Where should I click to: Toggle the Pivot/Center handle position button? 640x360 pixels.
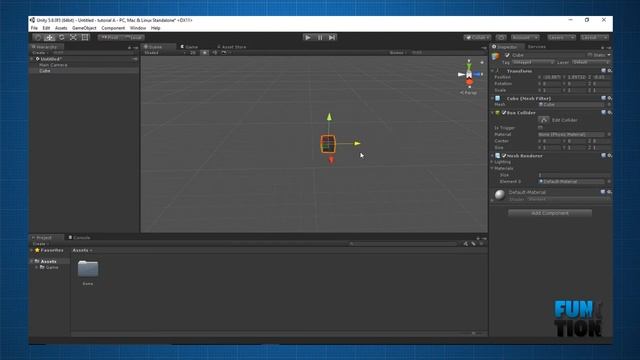click(x=109, y=38)
